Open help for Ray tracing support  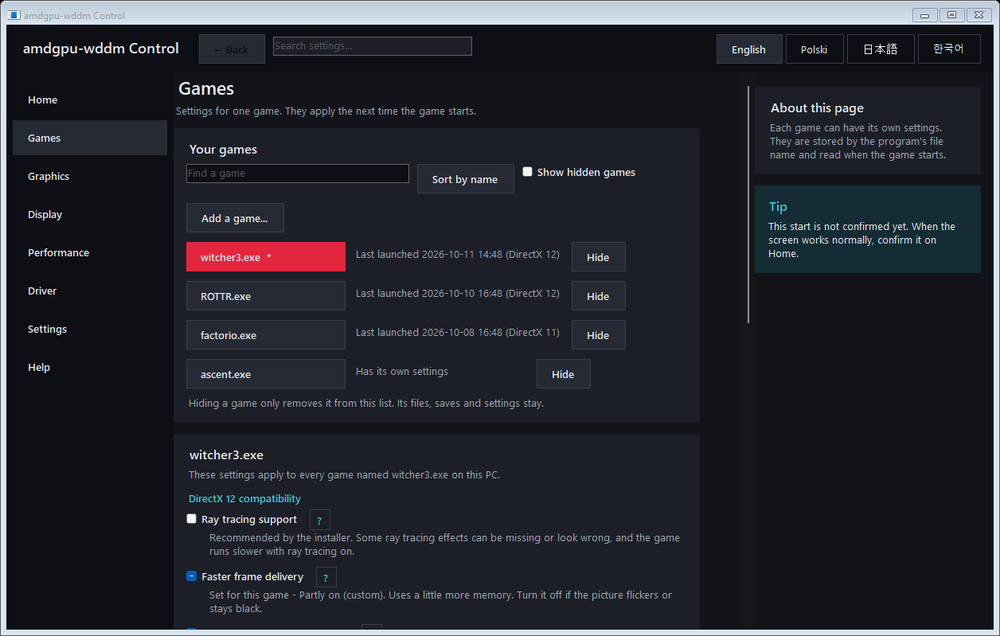click(x=320, y=520)
